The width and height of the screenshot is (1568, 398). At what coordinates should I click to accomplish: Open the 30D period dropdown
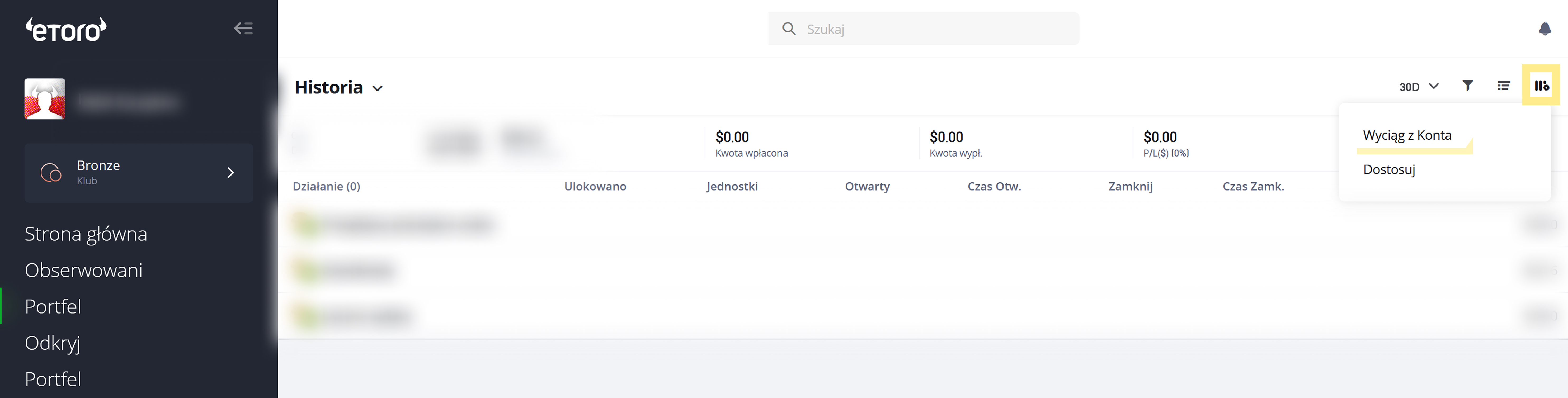1418,86
